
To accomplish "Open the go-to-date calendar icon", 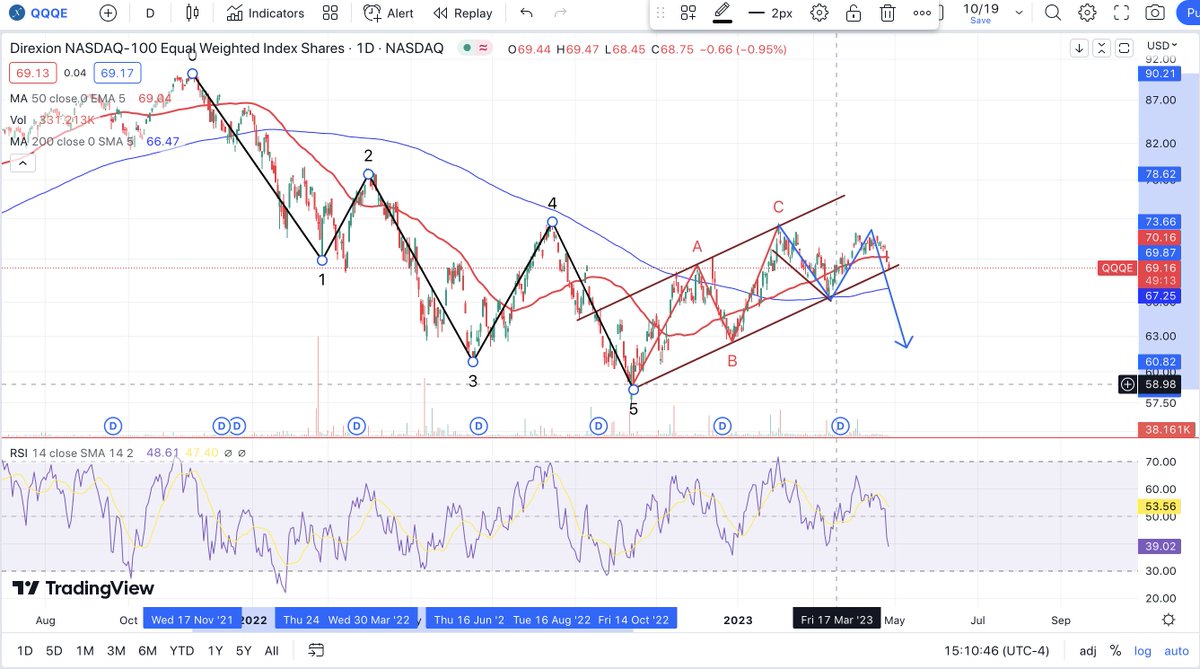I will [x=316, y=651].
